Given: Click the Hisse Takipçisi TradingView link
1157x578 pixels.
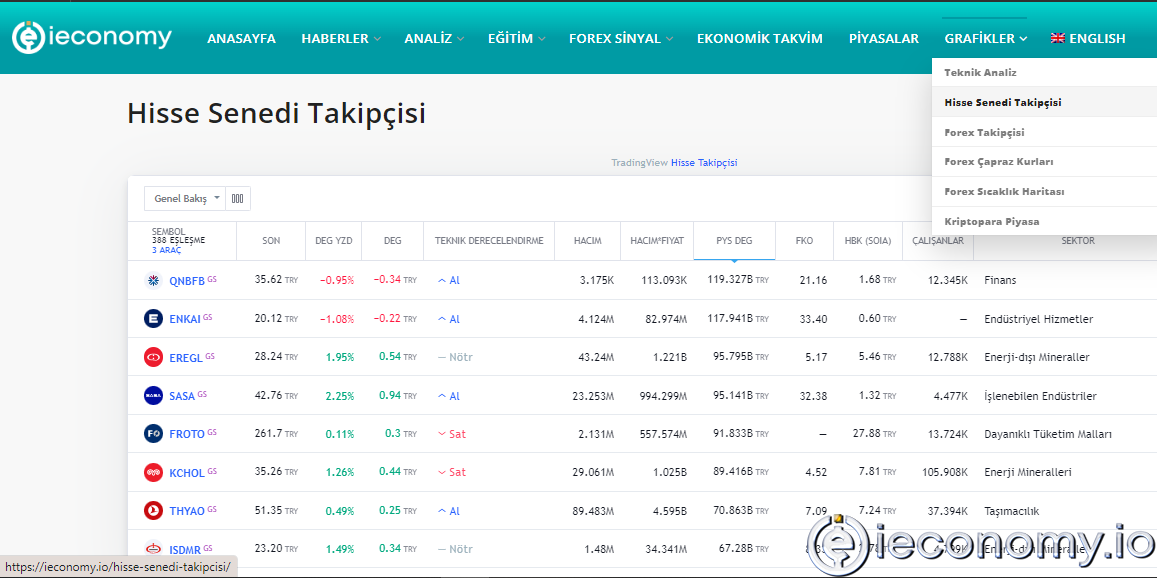Looking at the screenshot, I should click(703, 162).
